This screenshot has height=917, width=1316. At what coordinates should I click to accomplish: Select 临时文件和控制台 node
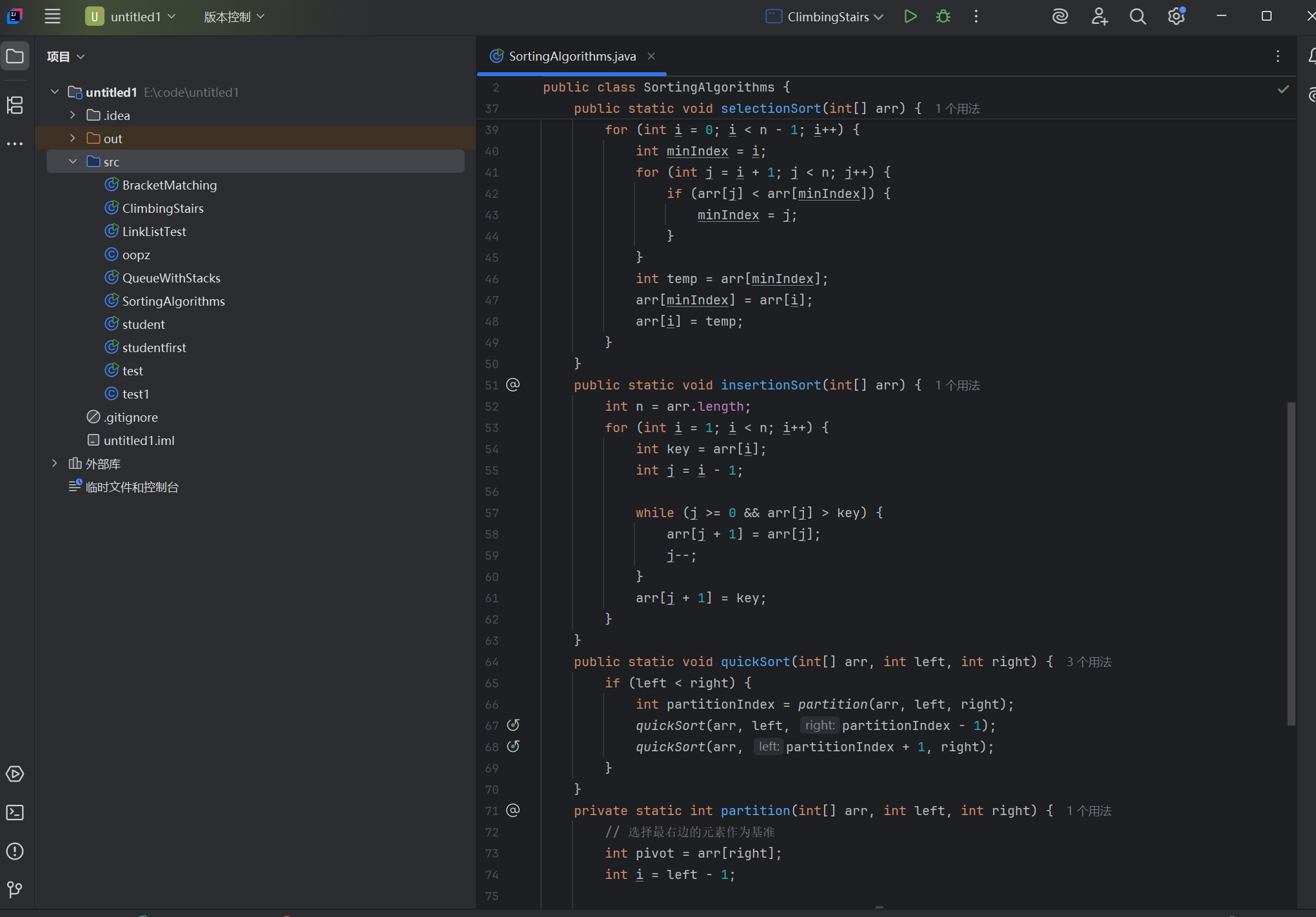point(124,487)
